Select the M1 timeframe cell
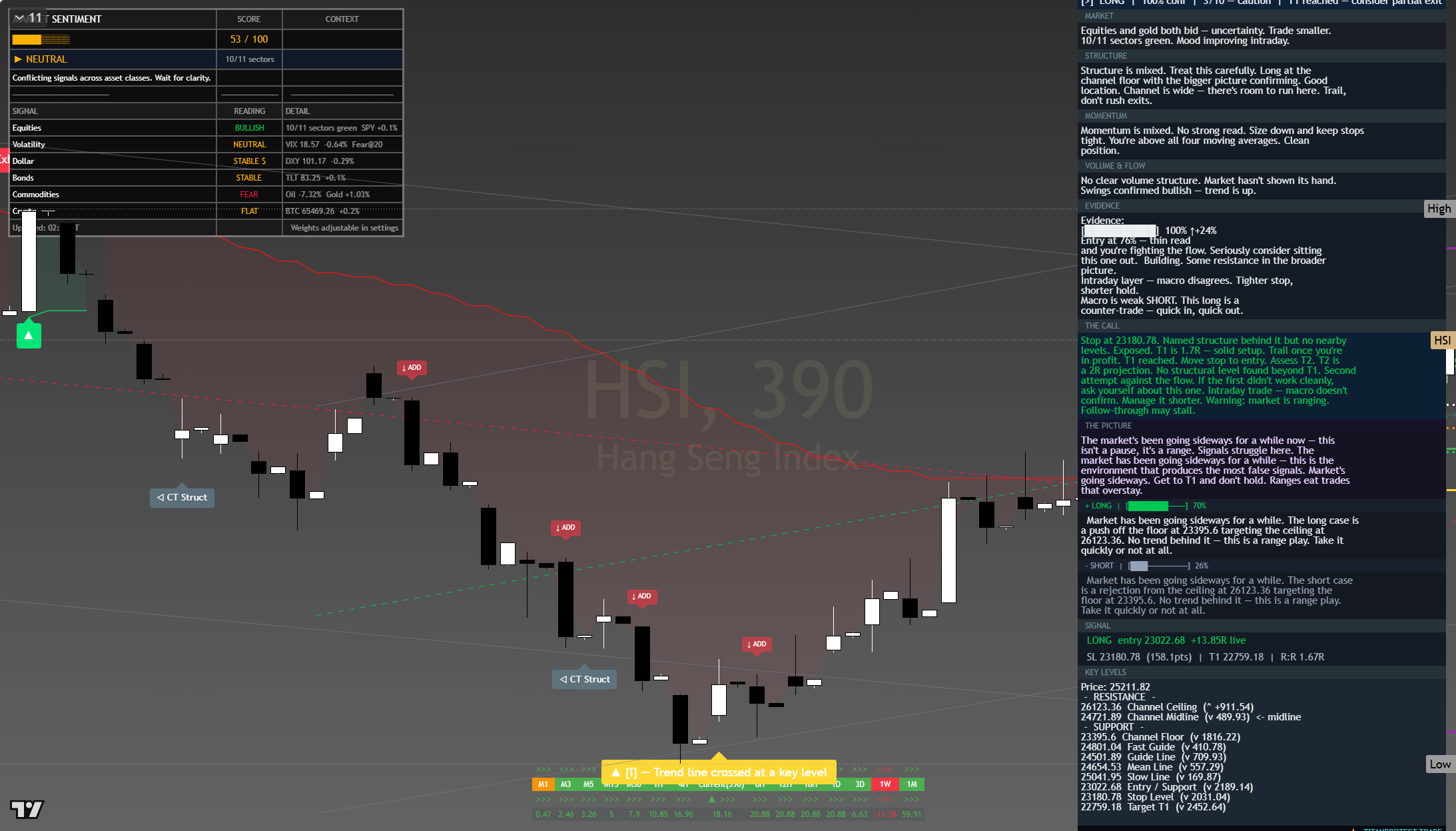Image resolution: width=1456 pixels, height=831 pixels. 544,784
